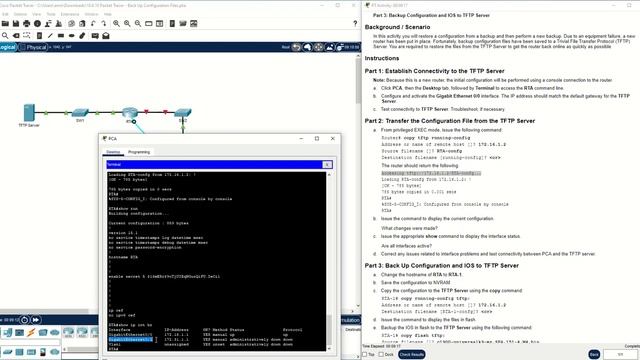
Task: Open the Tools menu
Action: (x=51, y=14)
